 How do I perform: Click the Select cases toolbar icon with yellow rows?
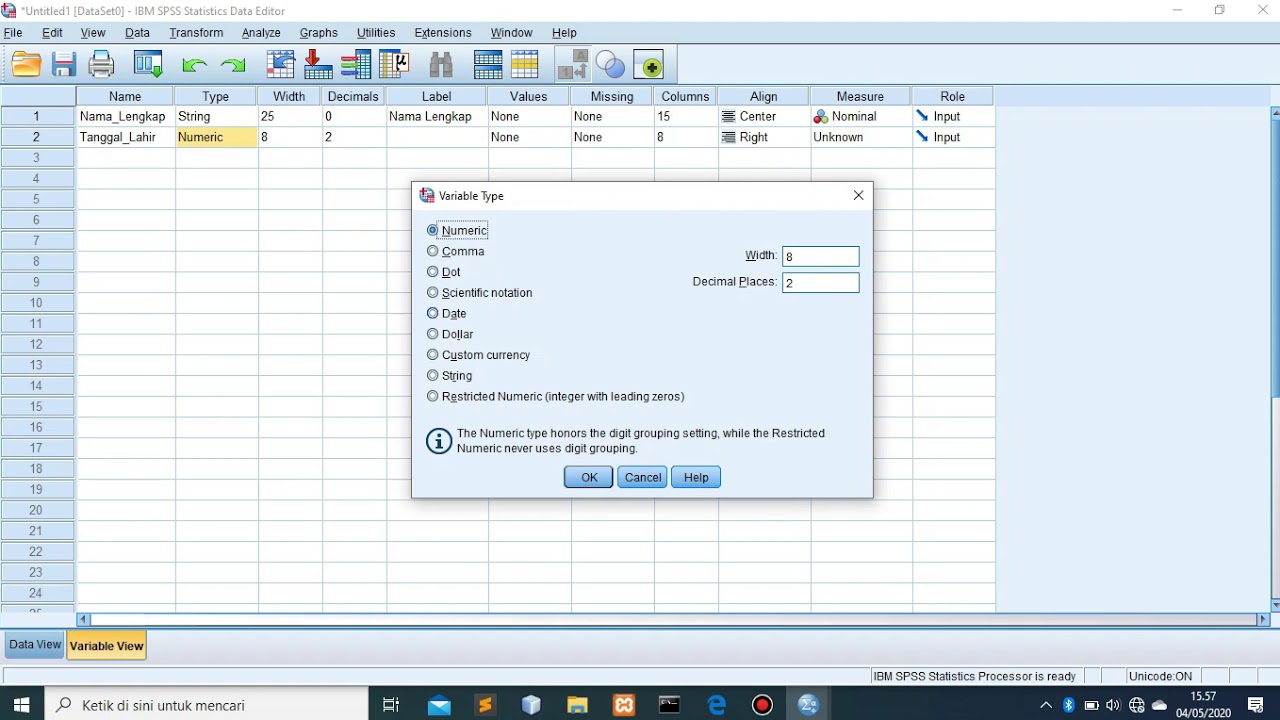pos(525,65)
